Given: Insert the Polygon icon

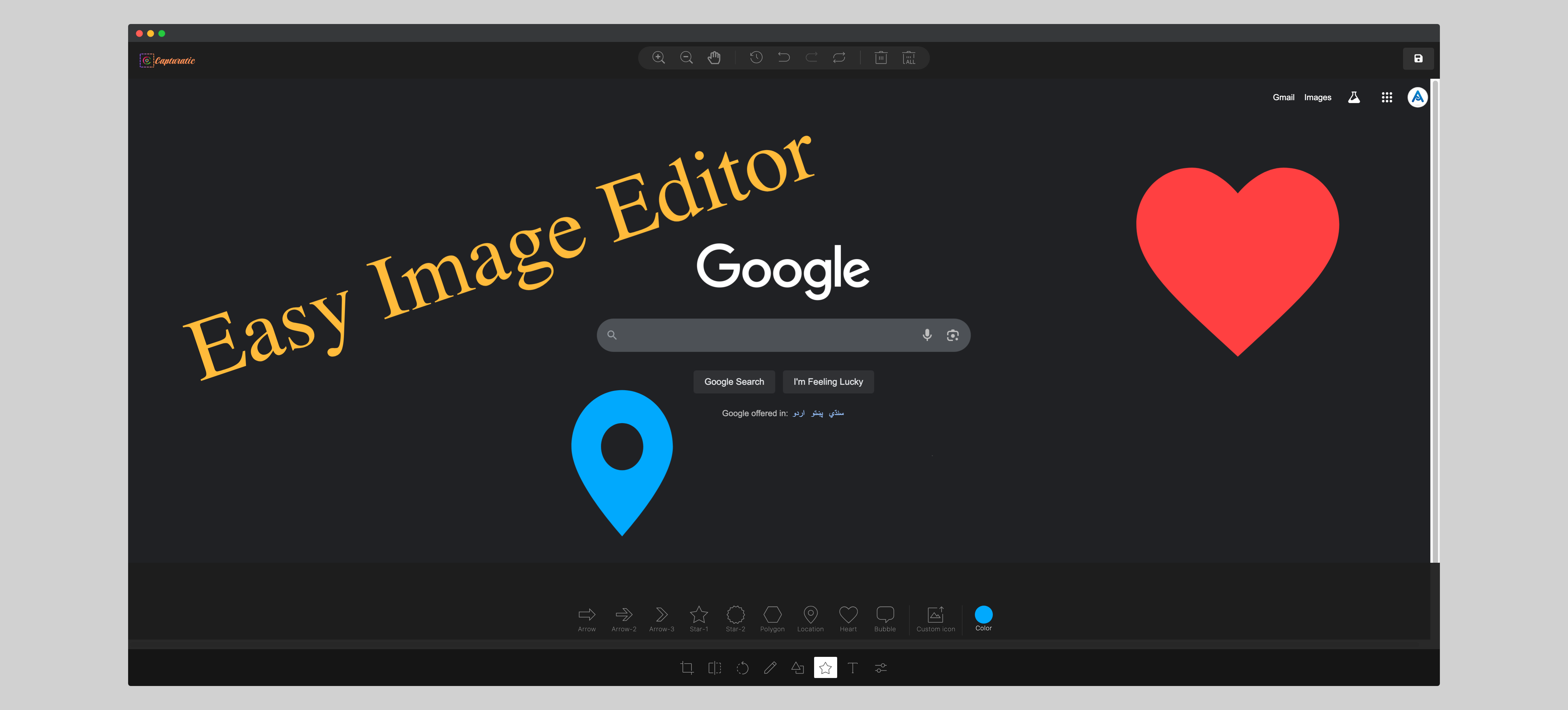Looking at the screenshot, I should click(x=772, y=619).
